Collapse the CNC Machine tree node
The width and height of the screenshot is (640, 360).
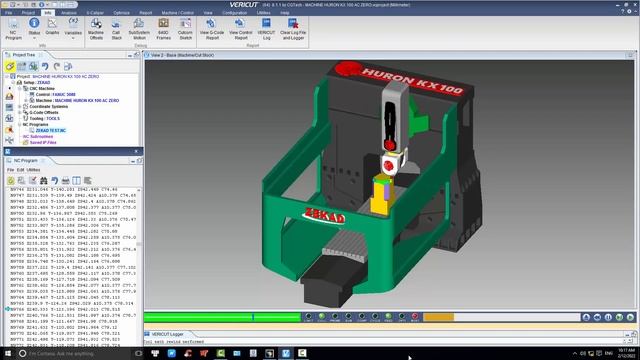click(19, 89)
